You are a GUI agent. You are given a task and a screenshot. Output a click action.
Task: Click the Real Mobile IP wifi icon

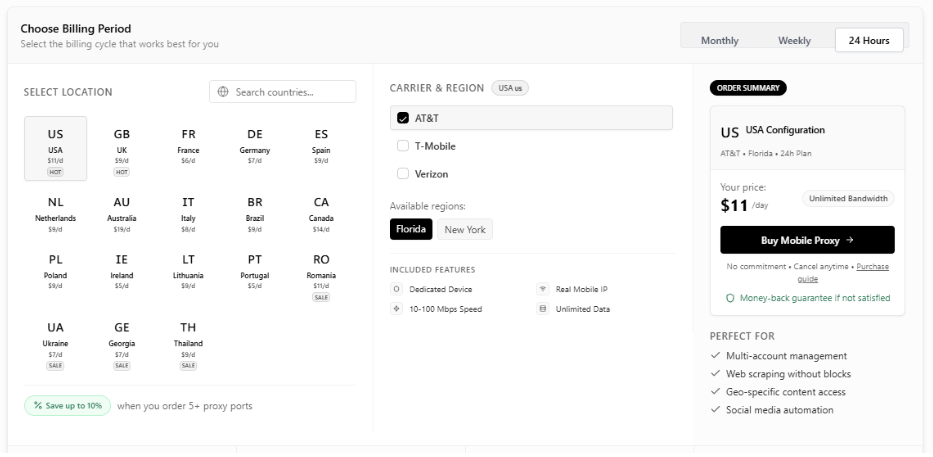click(x=542, y=289)
